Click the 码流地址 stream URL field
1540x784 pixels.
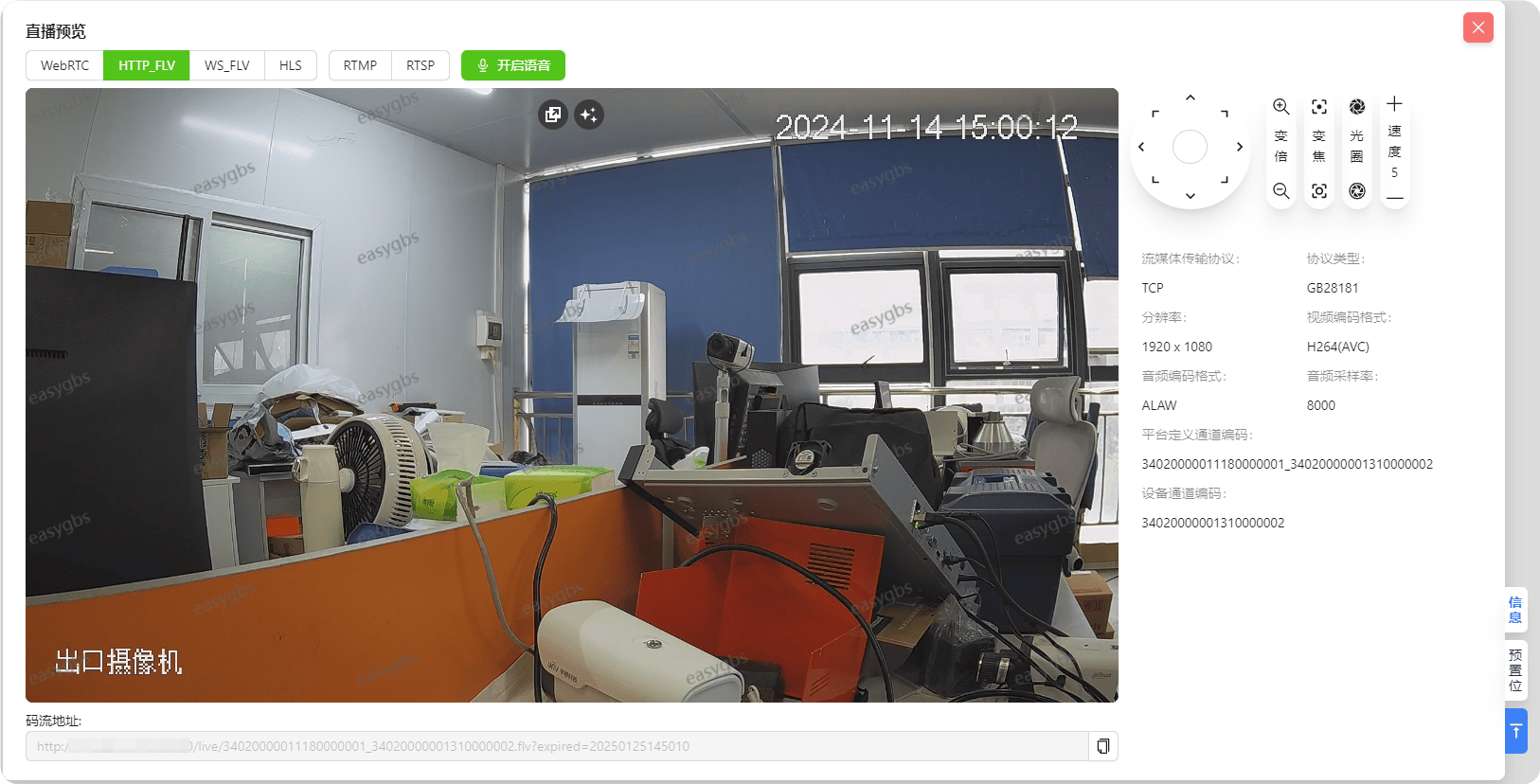click(557, 746)
